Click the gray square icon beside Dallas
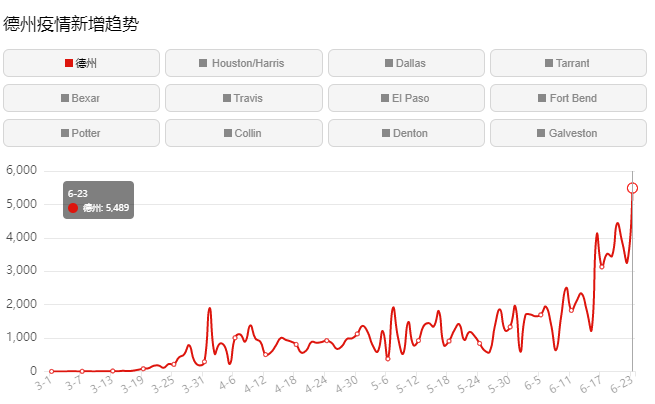655x404 pixels. [x=388, y=63]
